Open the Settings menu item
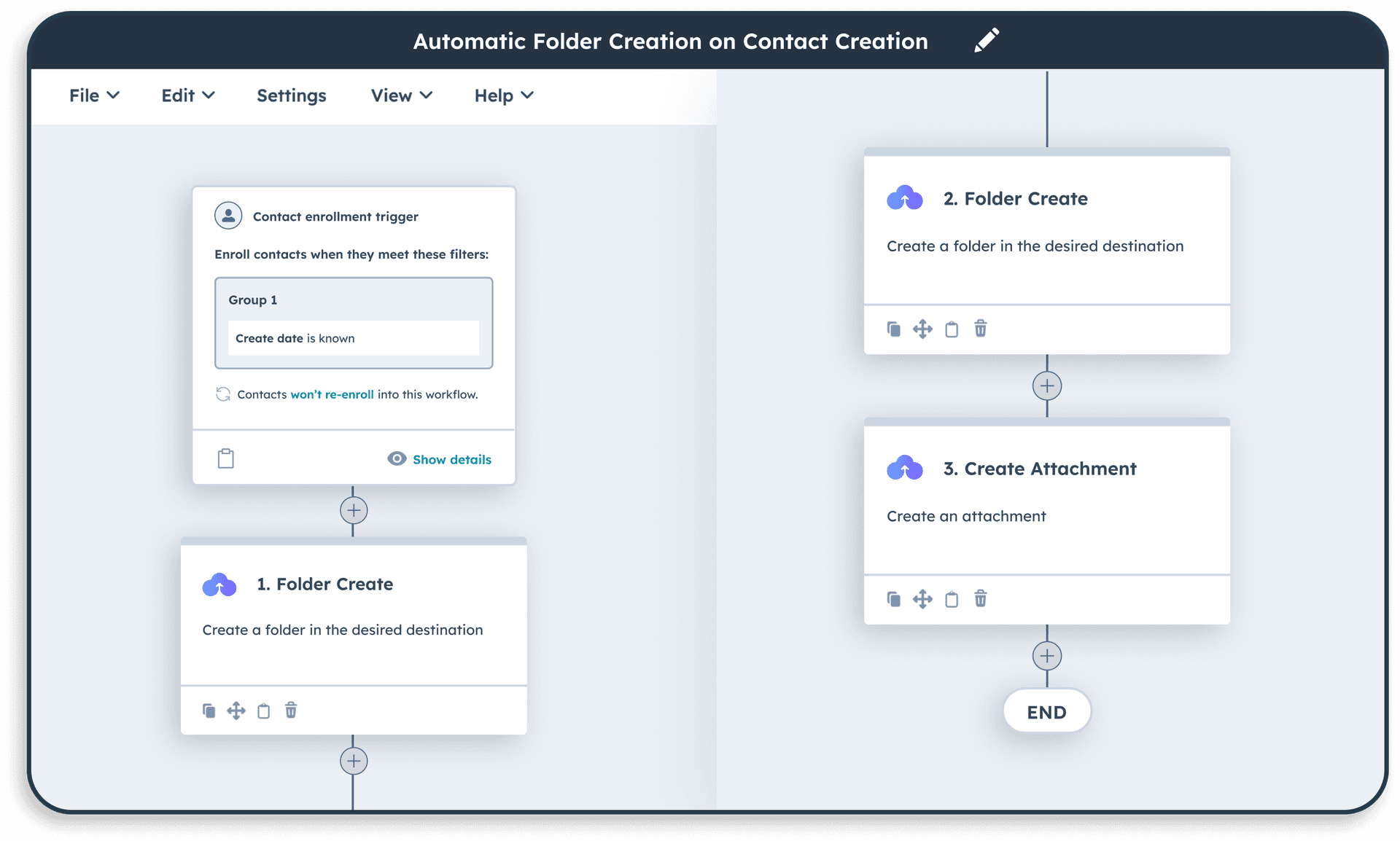 point(292,95)
